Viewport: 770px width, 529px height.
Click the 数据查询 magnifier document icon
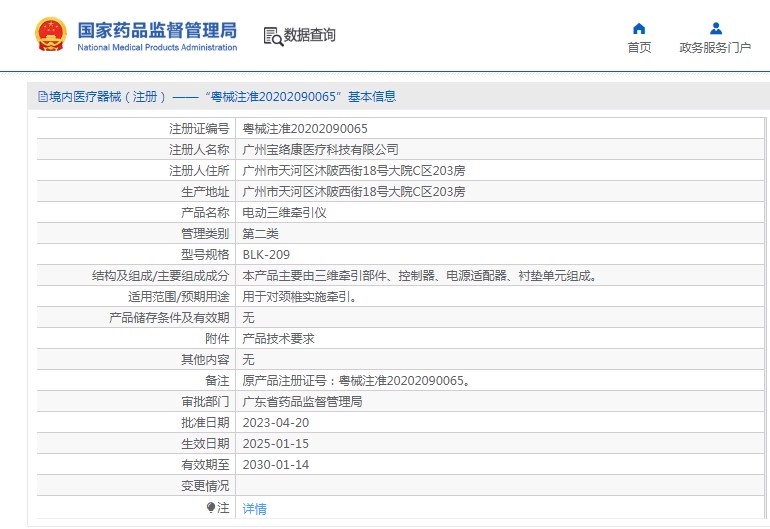point(272,36)
